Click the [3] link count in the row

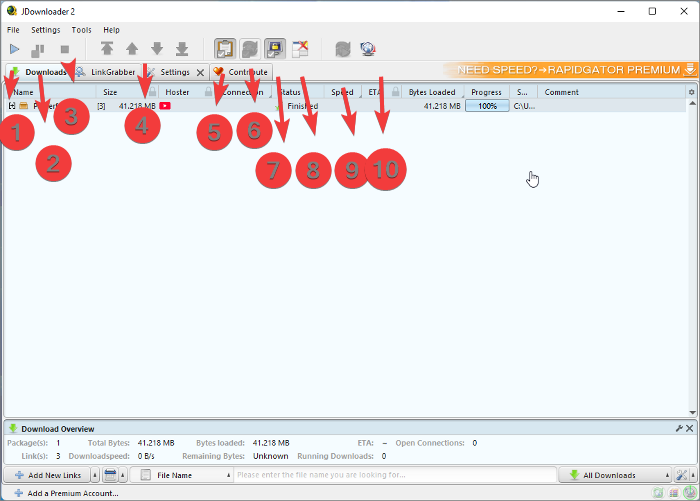101,106
